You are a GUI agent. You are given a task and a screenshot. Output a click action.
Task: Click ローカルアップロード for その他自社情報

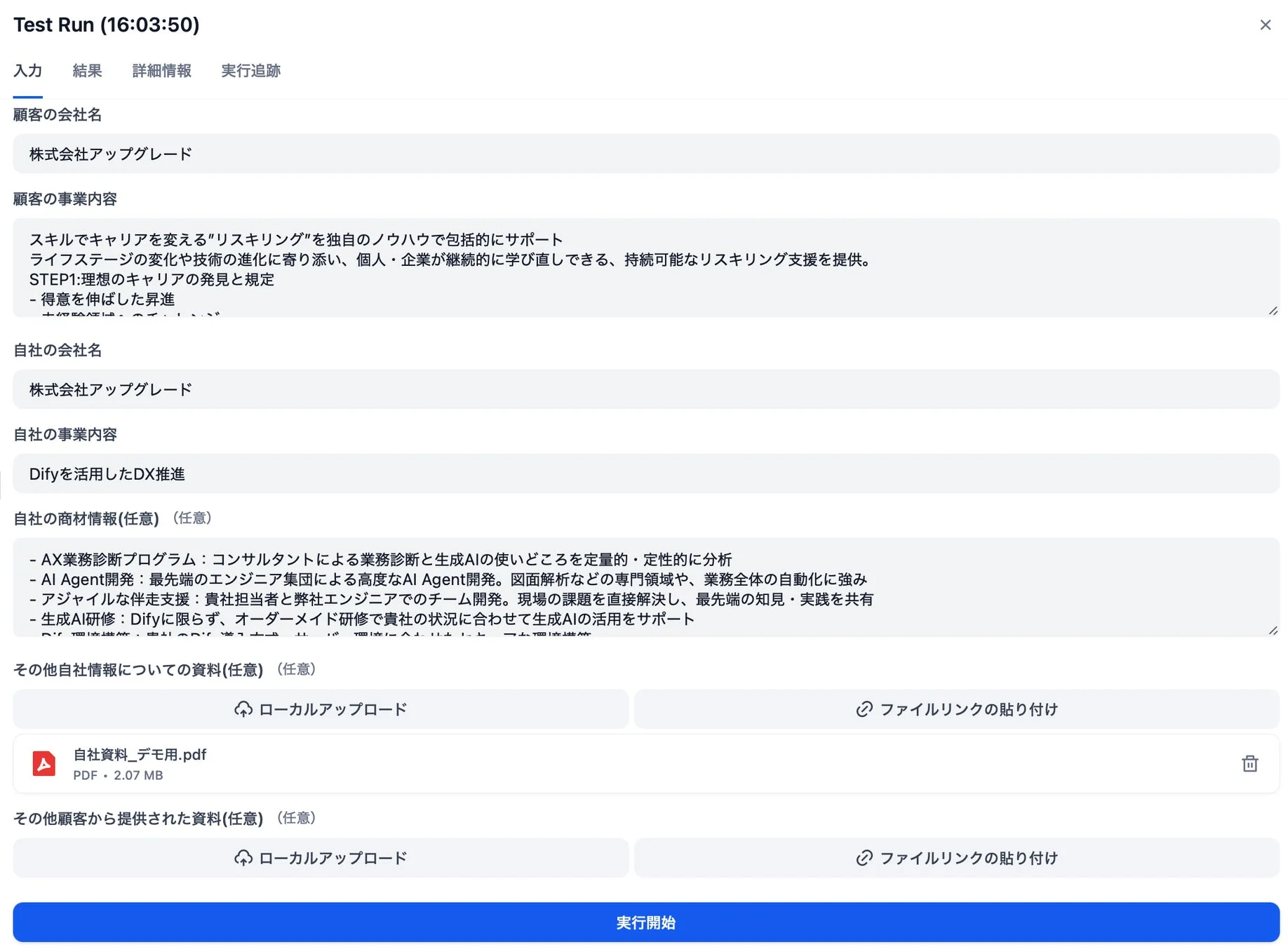click(x=321, y=709)
